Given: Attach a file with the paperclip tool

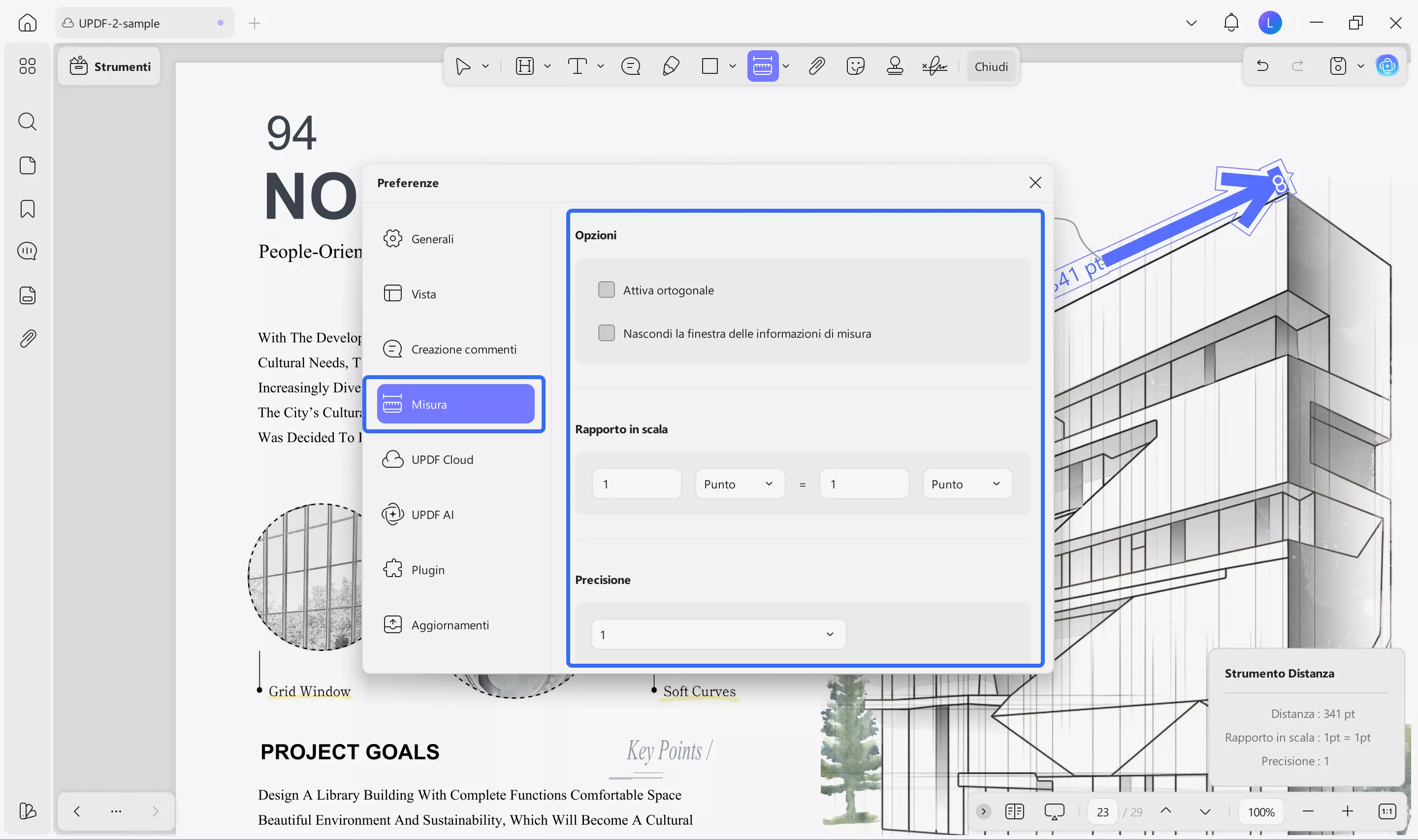Looking at the screenshot, I should pos(816,66).
